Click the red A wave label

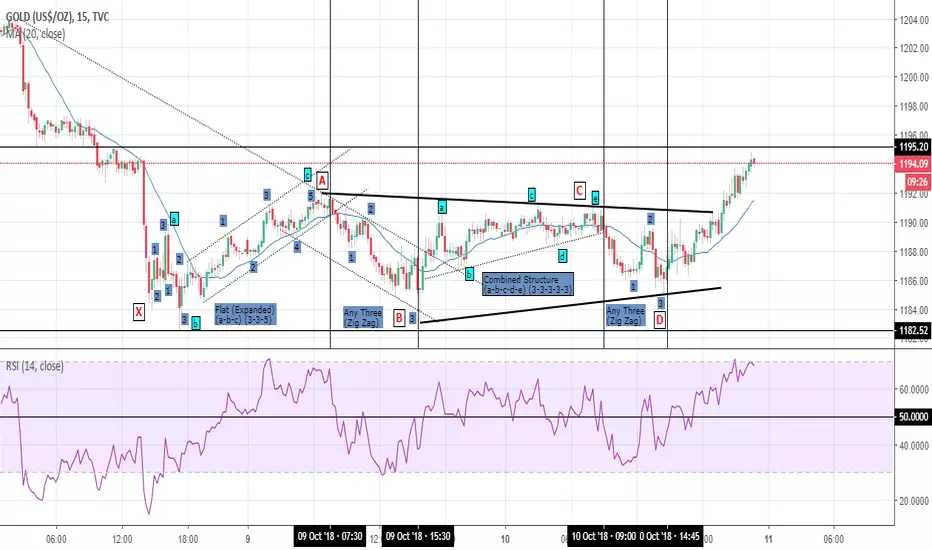click(322, 181)
